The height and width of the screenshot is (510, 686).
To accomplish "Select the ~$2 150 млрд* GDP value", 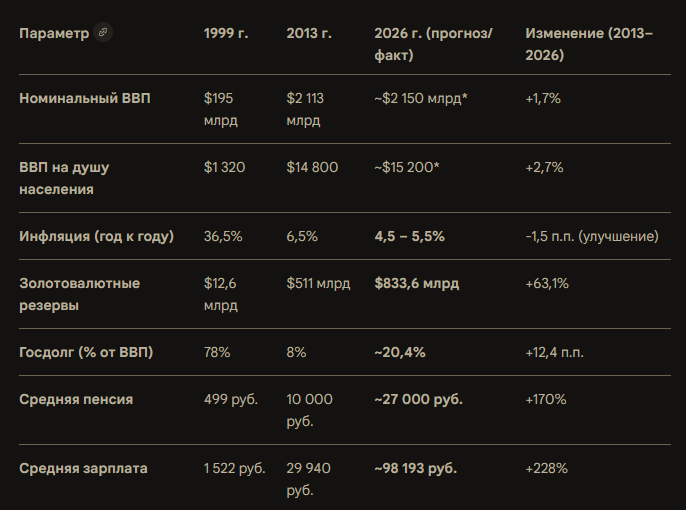I will [x=422, y=98].
